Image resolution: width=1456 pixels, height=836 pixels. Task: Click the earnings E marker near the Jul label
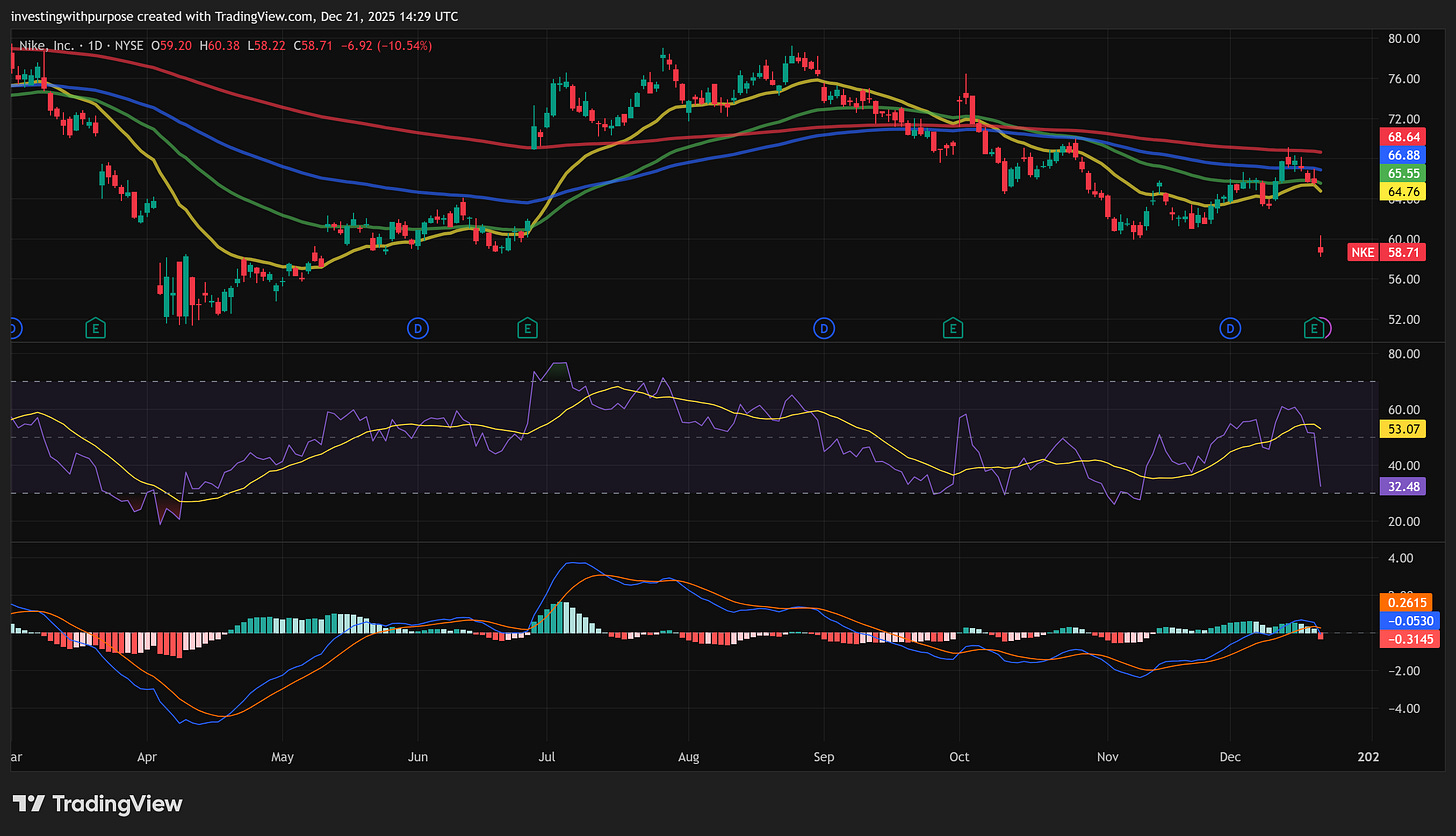tap(527, 327)
